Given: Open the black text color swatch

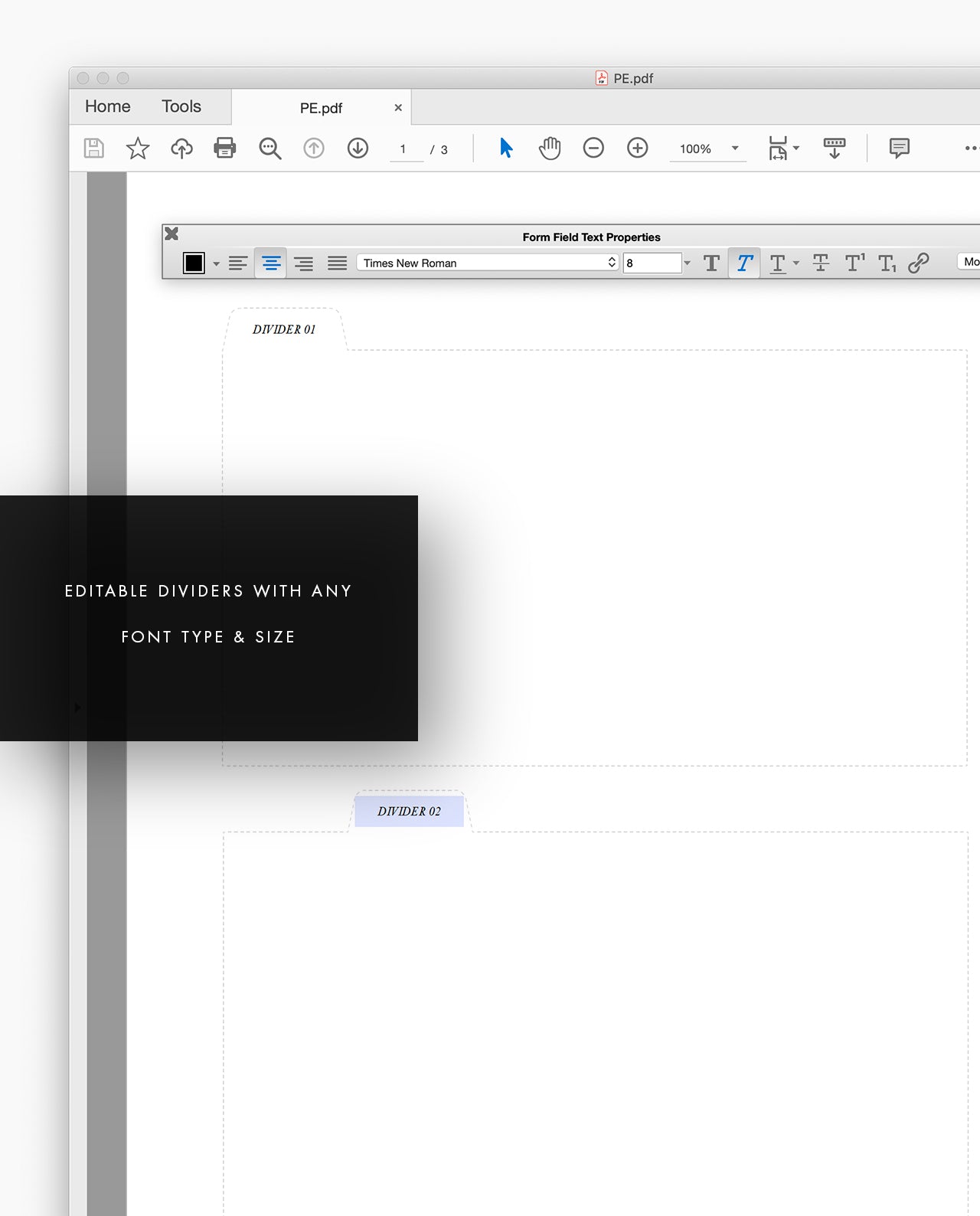Looking at the screenshot, I should pyautogui.click(x=194, y=263).
